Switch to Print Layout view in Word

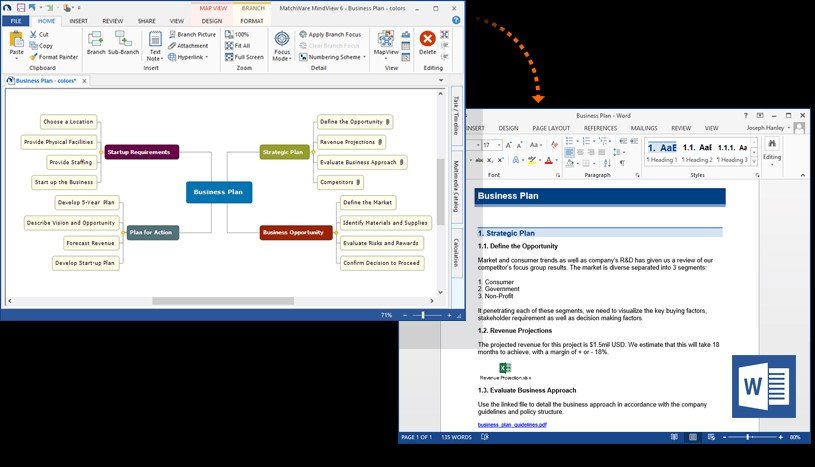[693, 437]
